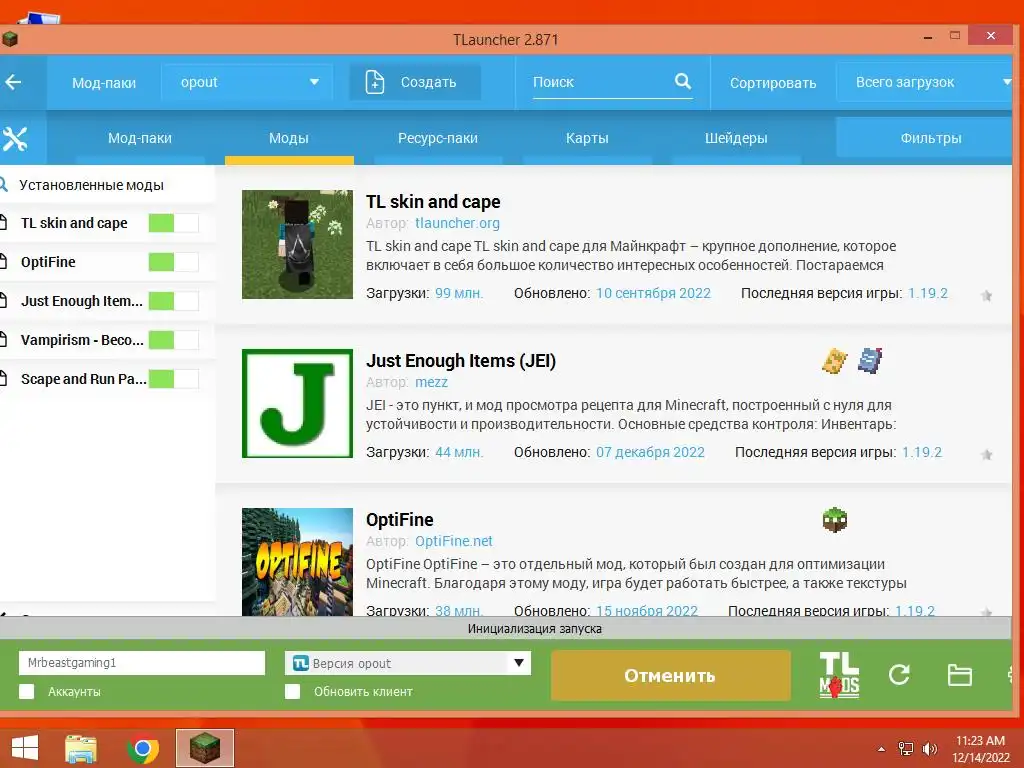This screenshot has height=768, width=1024.
Task: Click the Создать button
Action: [415, 82]
